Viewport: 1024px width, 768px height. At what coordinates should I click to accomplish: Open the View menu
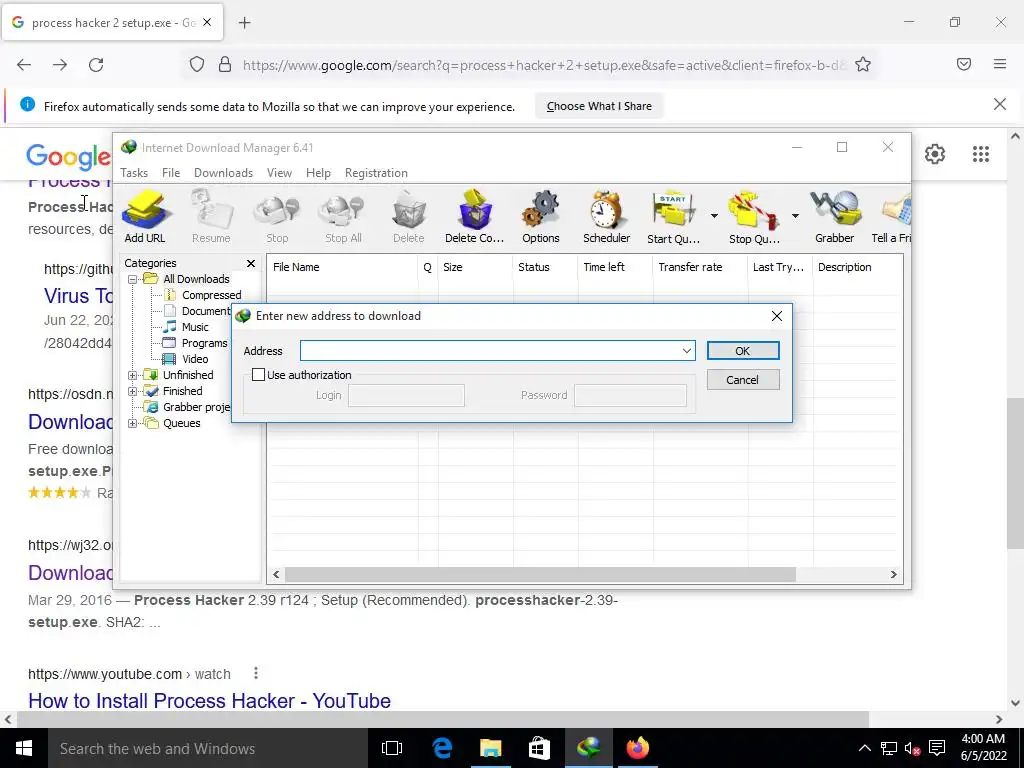pos(279,173)
